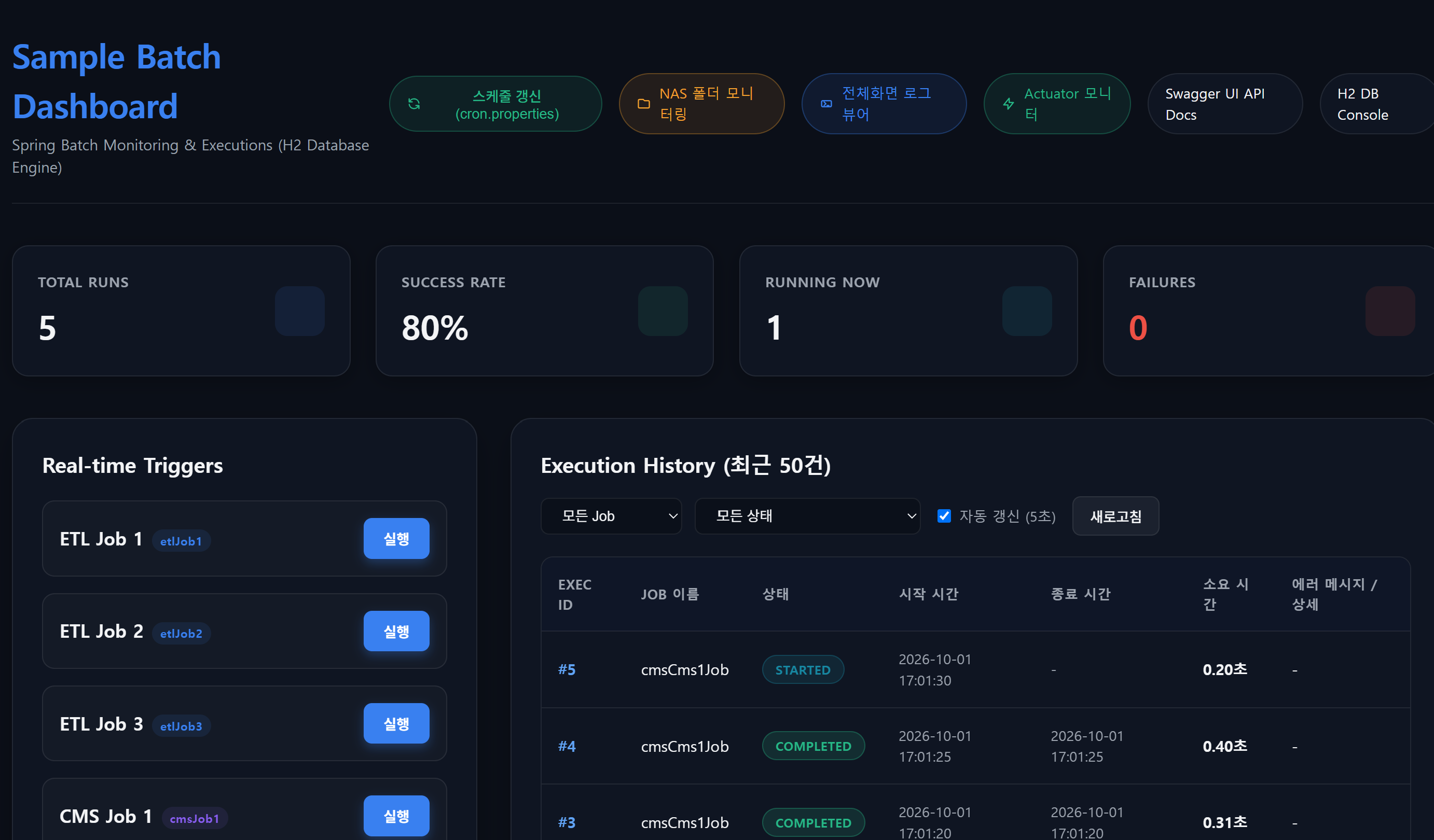
Task: Click the terminal icon for fullscreen log viewer
Action: coord(826,104)
